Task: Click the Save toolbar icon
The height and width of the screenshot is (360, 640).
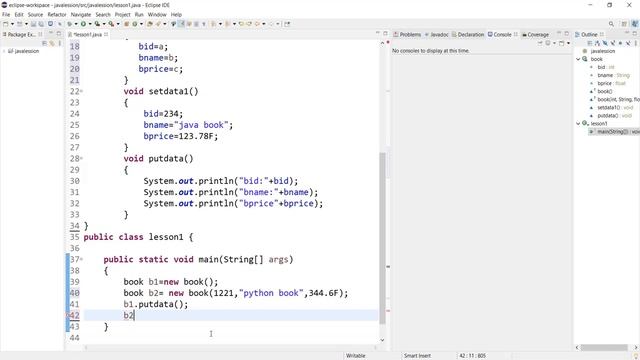Action: [x=33, y=24]
